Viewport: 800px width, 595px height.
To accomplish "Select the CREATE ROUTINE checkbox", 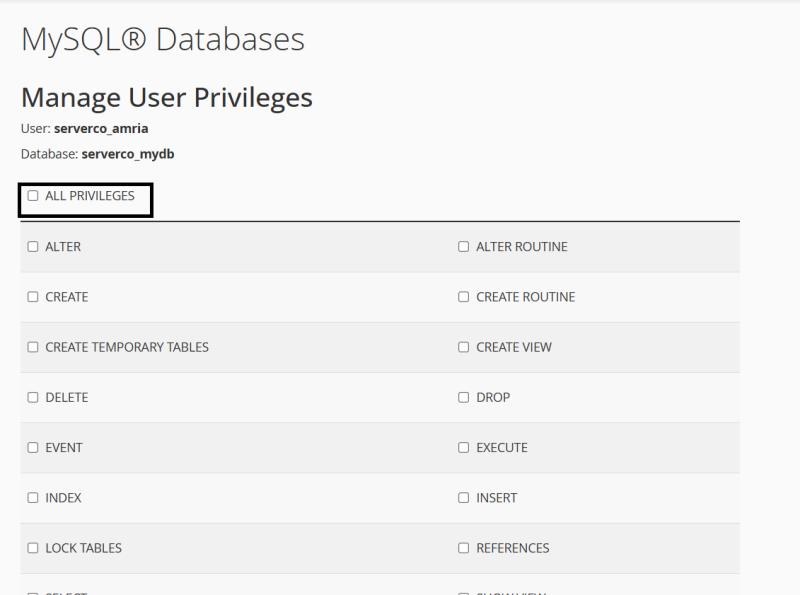I will 463,297.
